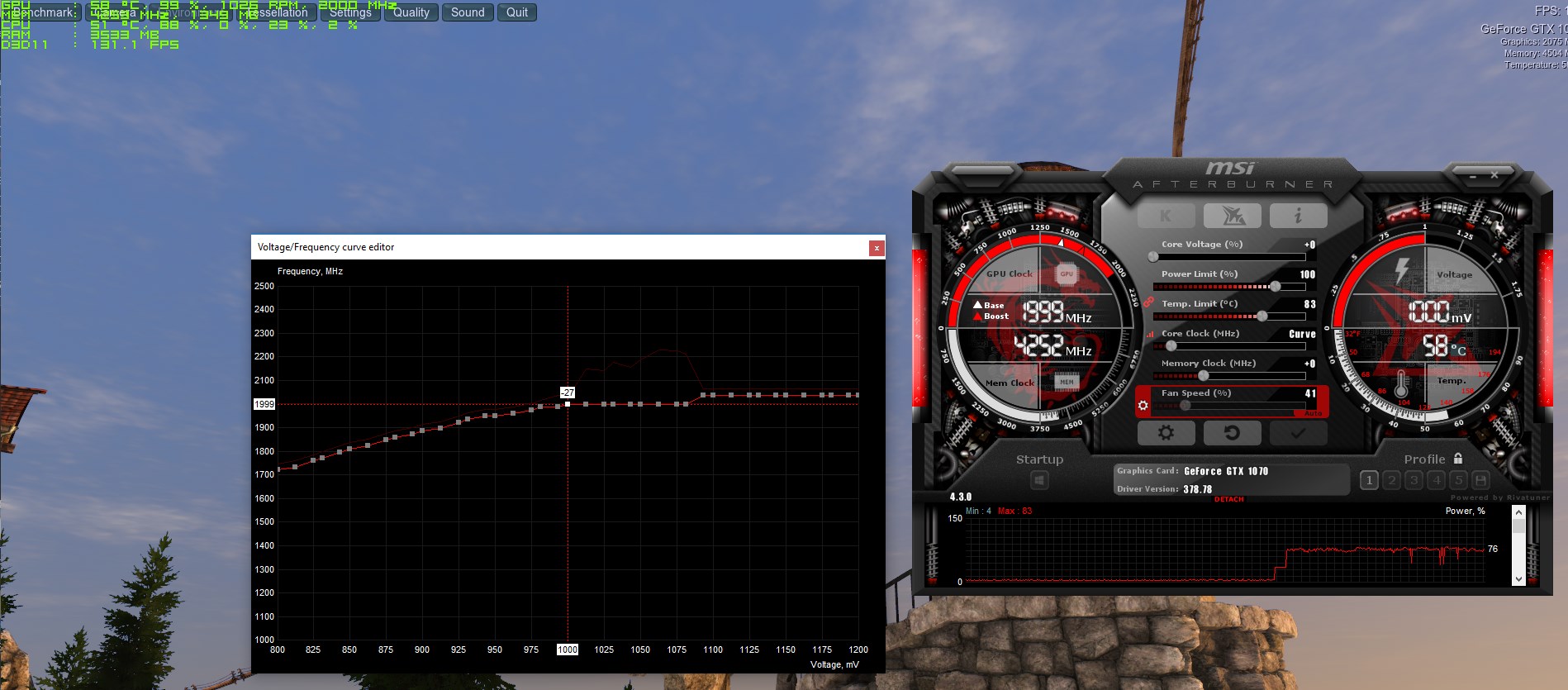Select the curve point at 1200 mV

point(858,395)
